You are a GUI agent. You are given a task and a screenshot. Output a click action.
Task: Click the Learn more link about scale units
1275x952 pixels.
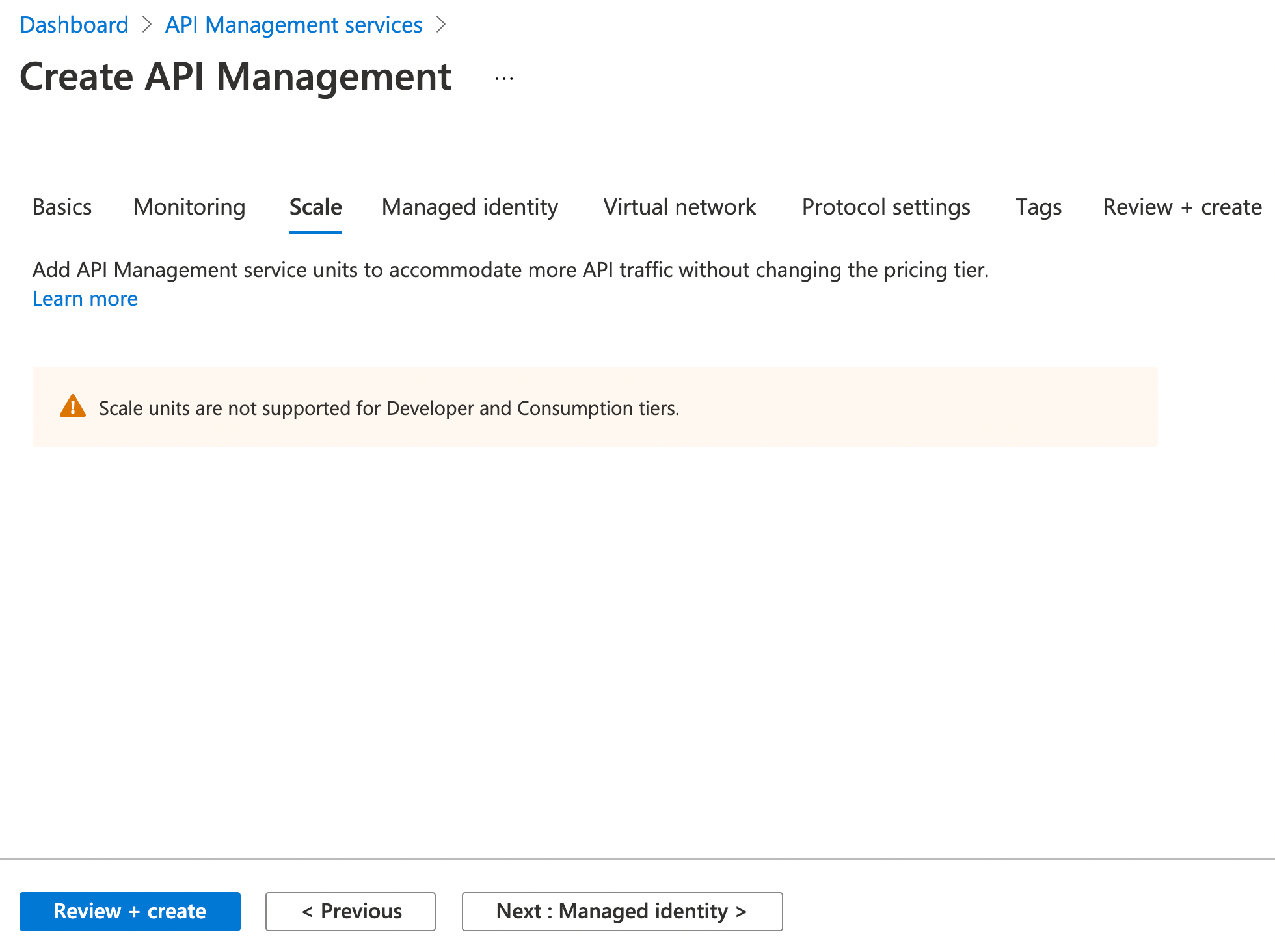pyautogui.click(x=85, y=298)
